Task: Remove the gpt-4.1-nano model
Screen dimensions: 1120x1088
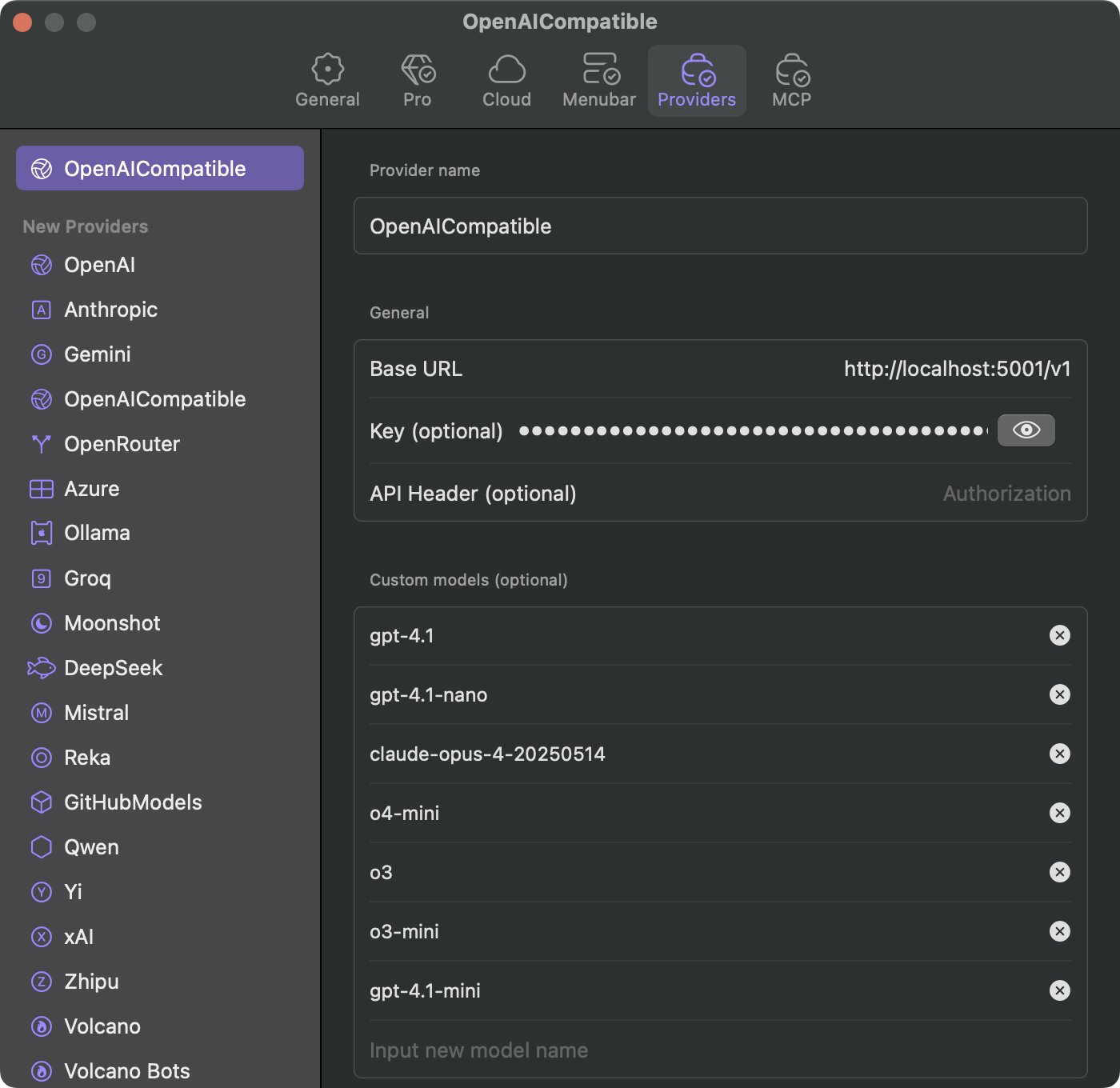Action: pos(1060,694)
